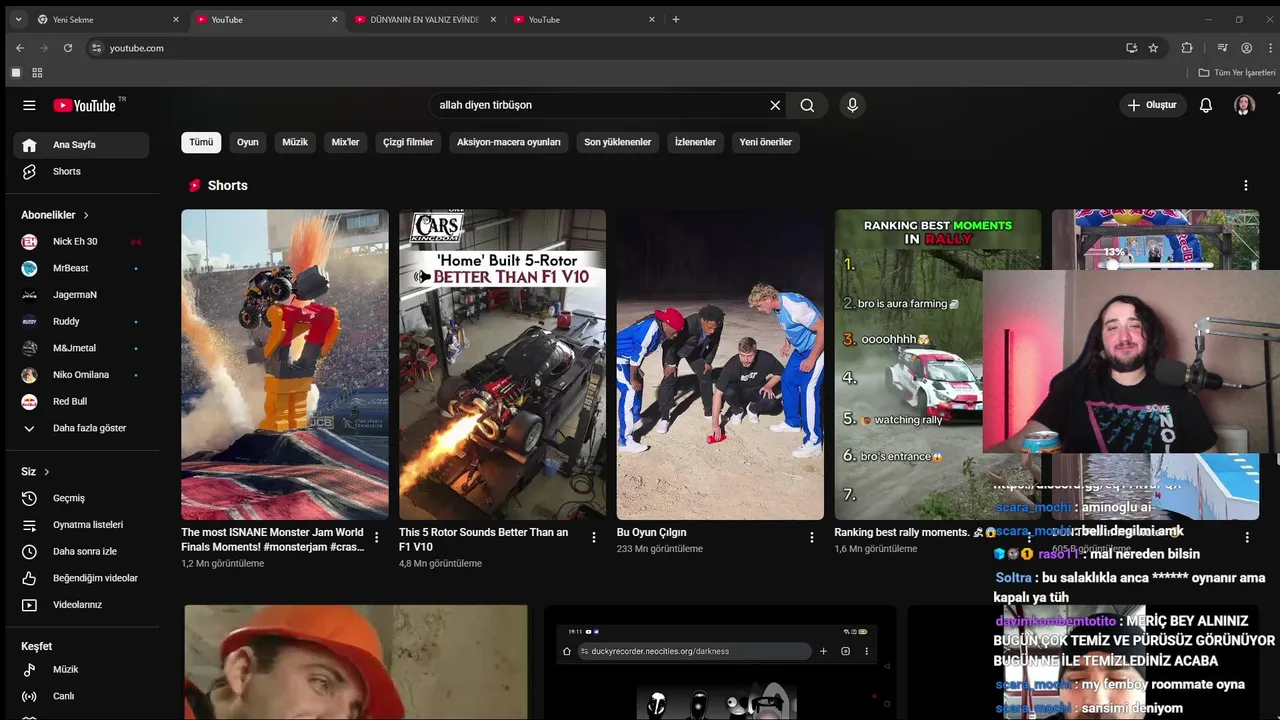Open Canlı live under Keşfet
This screenshot has height=720, width=1280.
pyautogui.click(x=81, y=696)
